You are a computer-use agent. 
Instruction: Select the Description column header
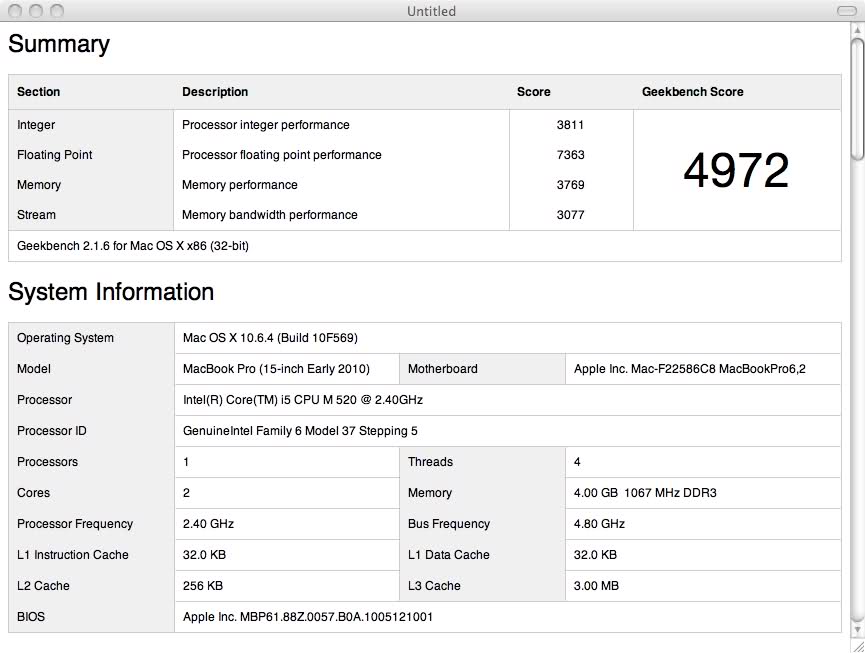tap(215, 92)
